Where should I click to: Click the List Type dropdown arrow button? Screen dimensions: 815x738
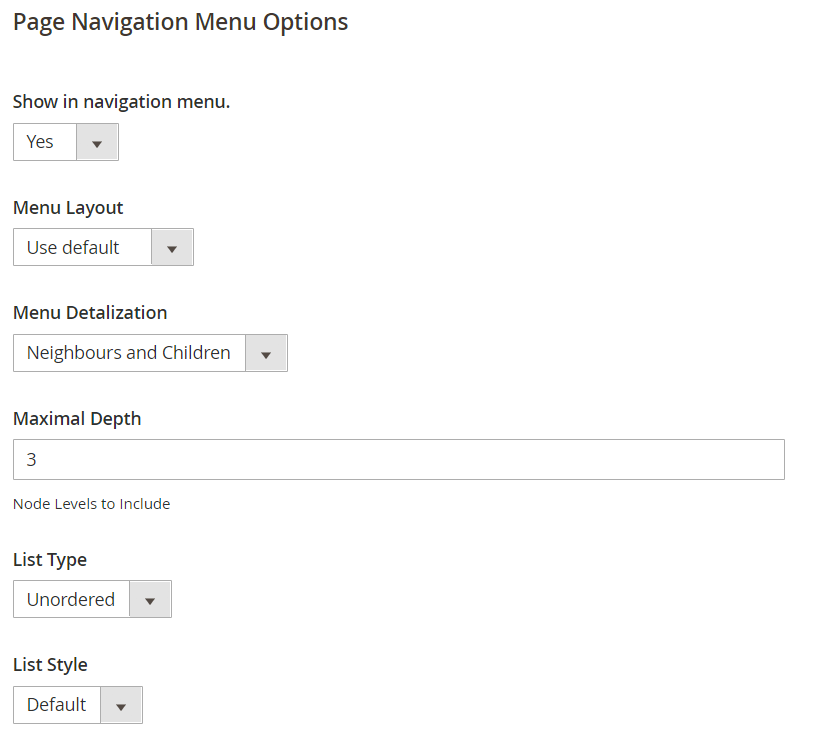tap(150, 600)
